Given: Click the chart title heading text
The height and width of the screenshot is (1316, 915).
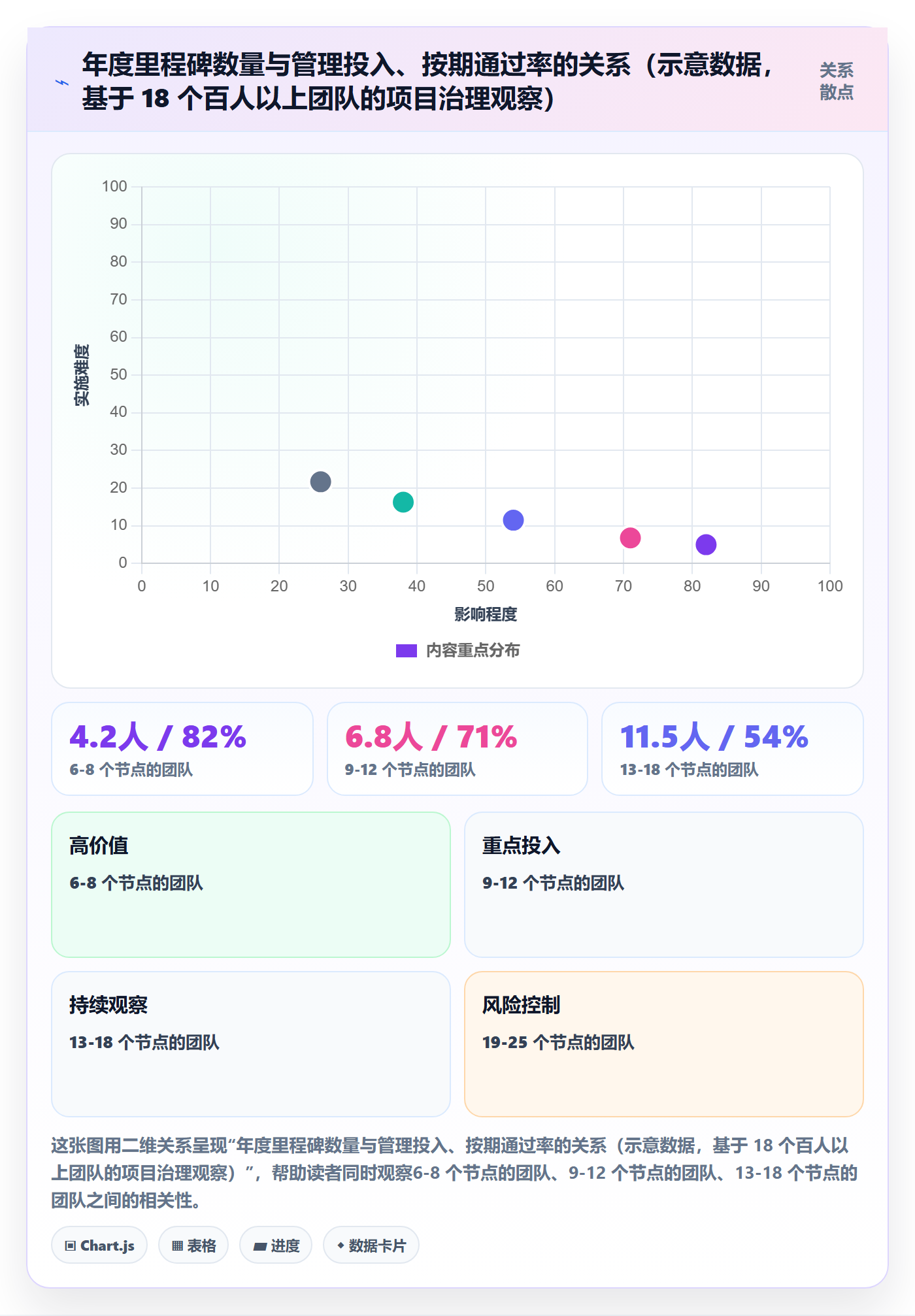Looking at the screenshot, I should pyautogui.click(x=429, y=82).
